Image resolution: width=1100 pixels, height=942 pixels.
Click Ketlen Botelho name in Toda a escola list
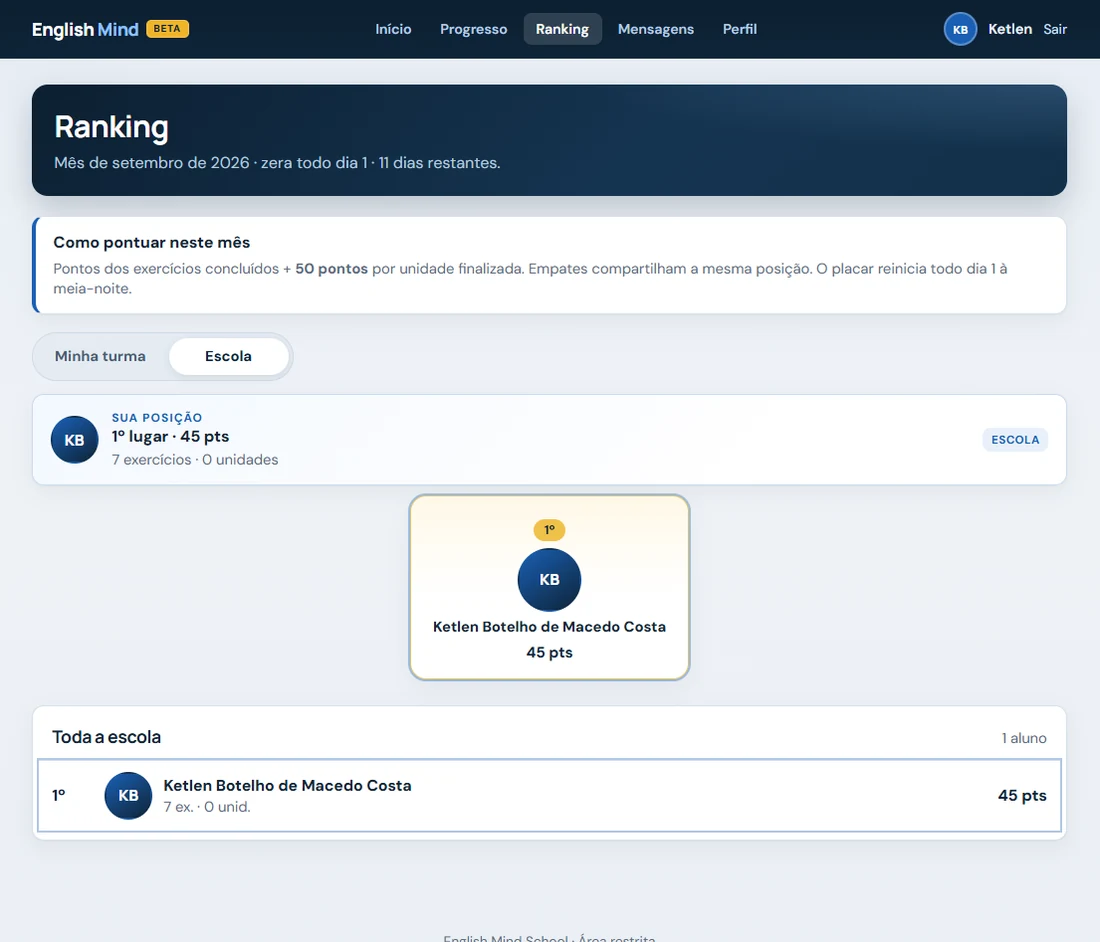(x=288, y=786)
